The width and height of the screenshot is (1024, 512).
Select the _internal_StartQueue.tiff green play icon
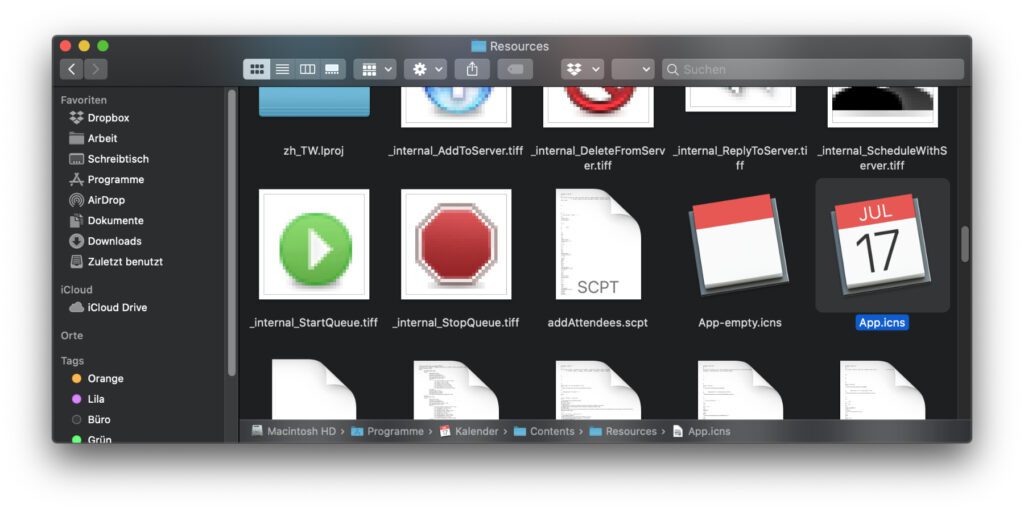pos(314,244)
